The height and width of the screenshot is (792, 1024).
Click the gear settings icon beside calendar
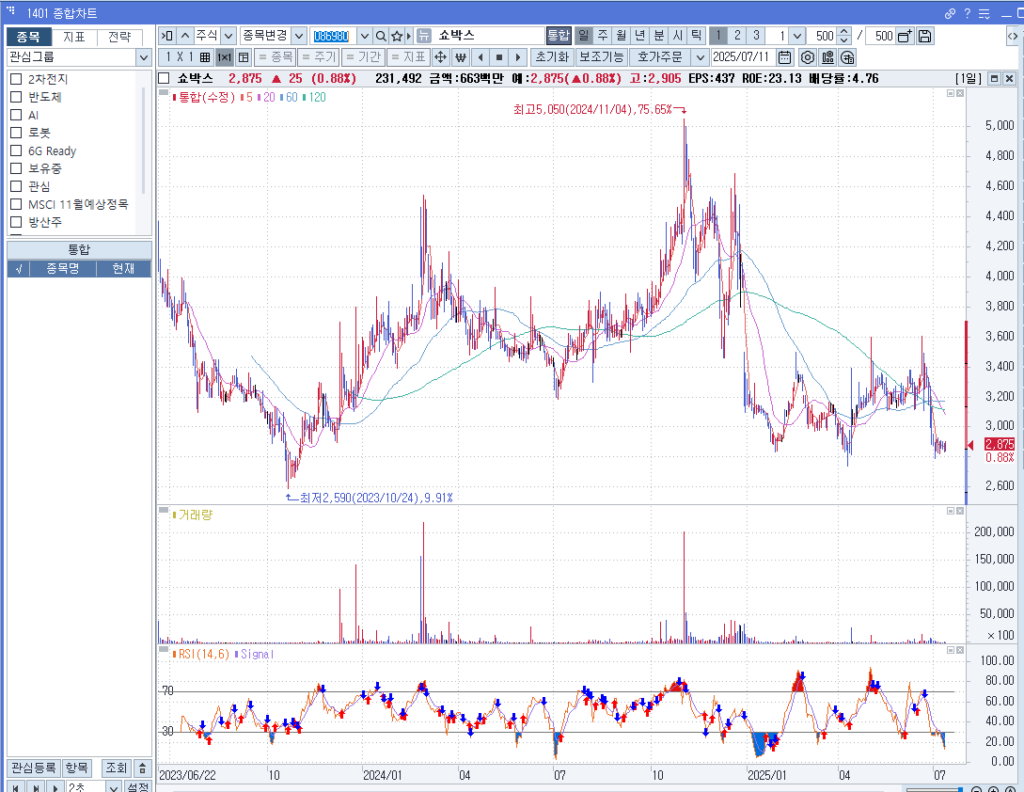(807, 57)
